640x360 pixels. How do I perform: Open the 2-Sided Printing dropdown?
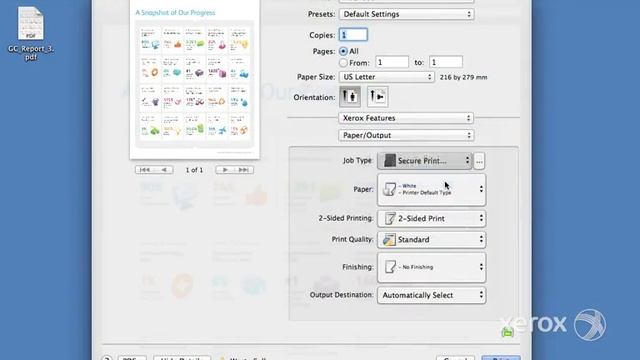pos(431,219)
